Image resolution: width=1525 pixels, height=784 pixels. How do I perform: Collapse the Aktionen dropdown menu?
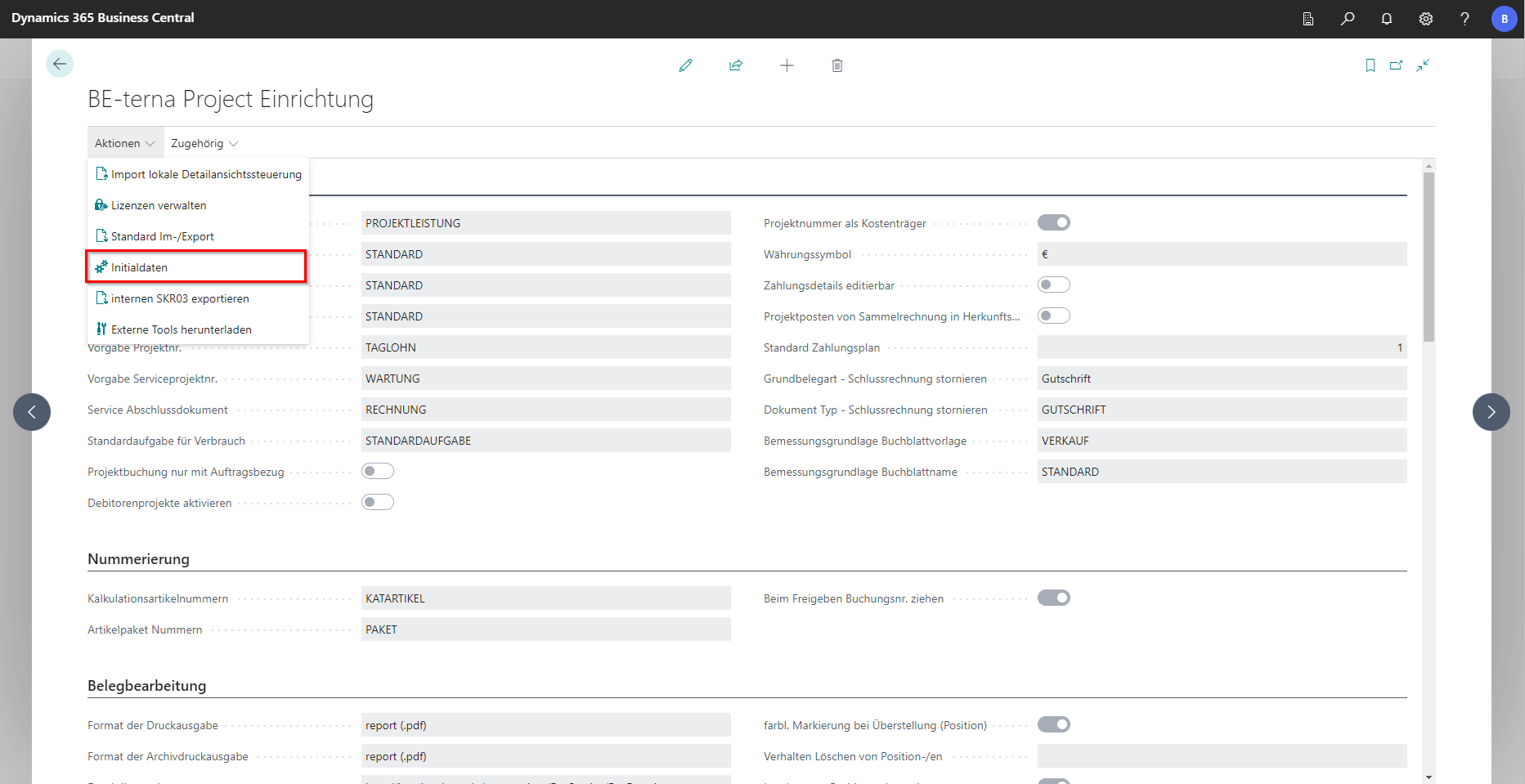[x=124, y=143]
